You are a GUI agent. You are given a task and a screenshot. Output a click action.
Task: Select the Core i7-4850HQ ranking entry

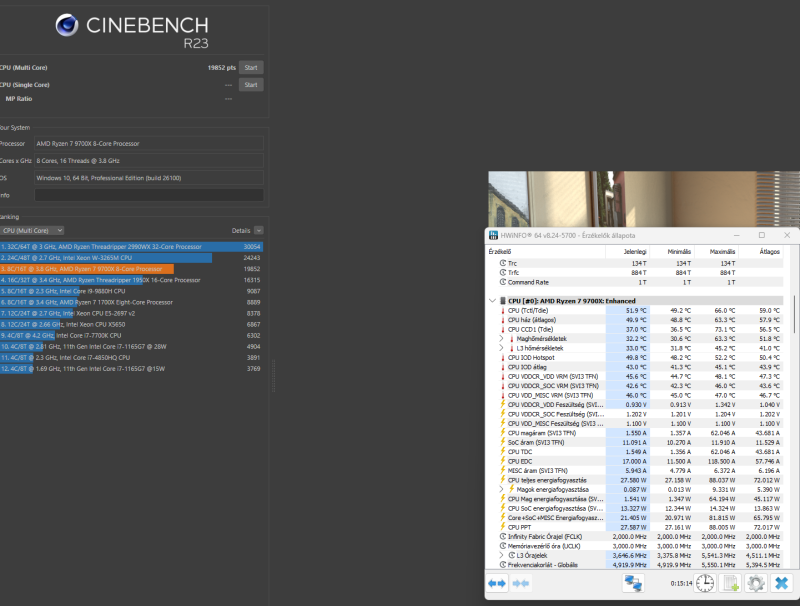132,358
